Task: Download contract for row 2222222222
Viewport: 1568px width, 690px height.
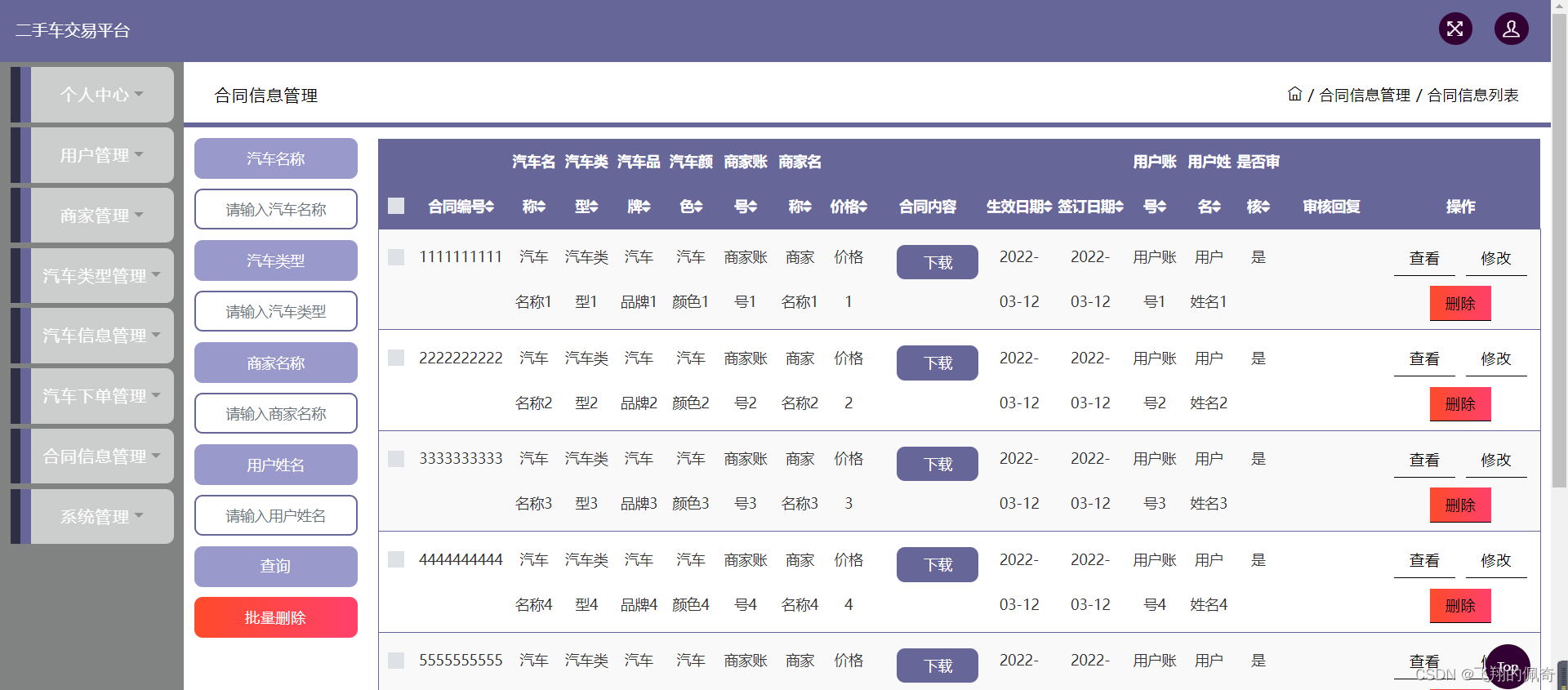Action: coord(938,363)
